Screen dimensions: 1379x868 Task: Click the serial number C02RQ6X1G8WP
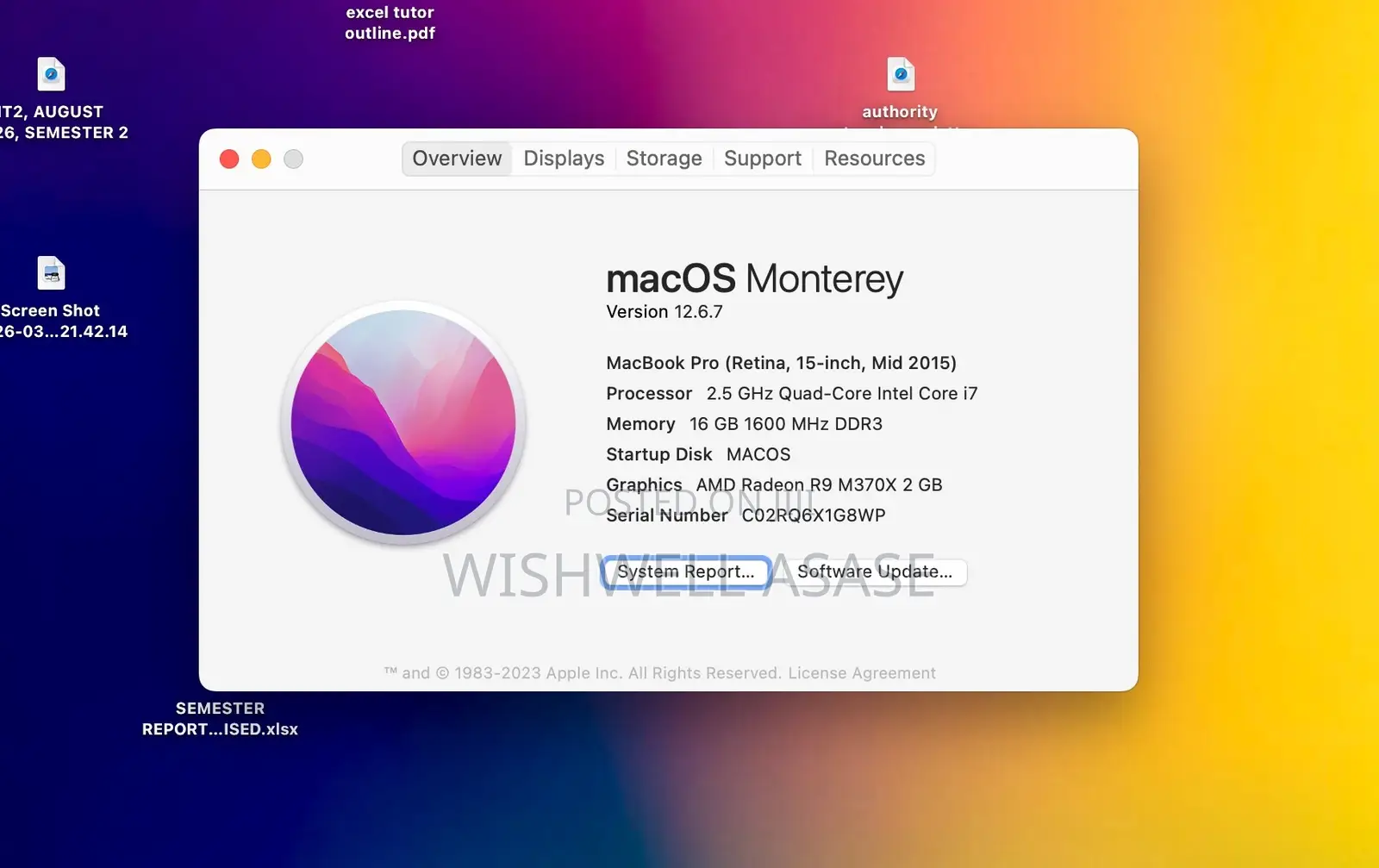pos(814,515)
